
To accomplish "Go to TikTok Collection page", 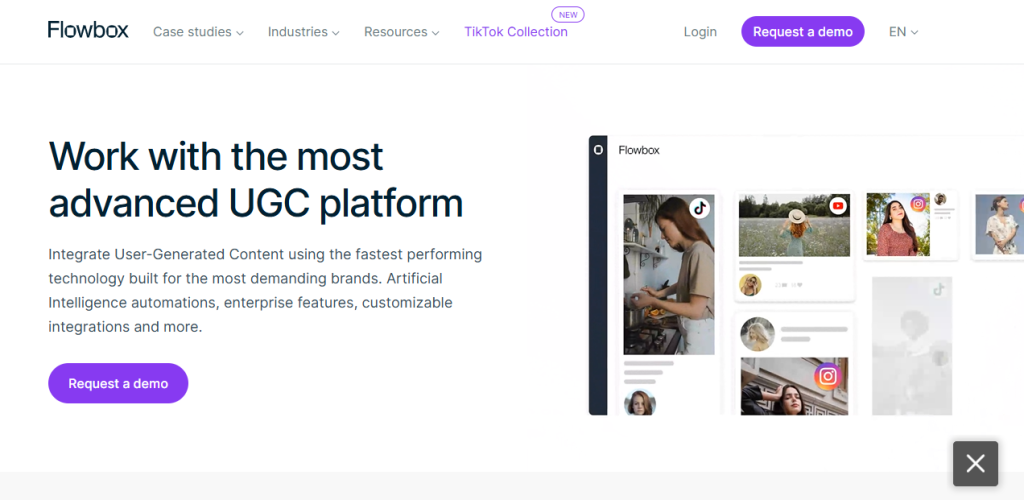I will point(516,32).
